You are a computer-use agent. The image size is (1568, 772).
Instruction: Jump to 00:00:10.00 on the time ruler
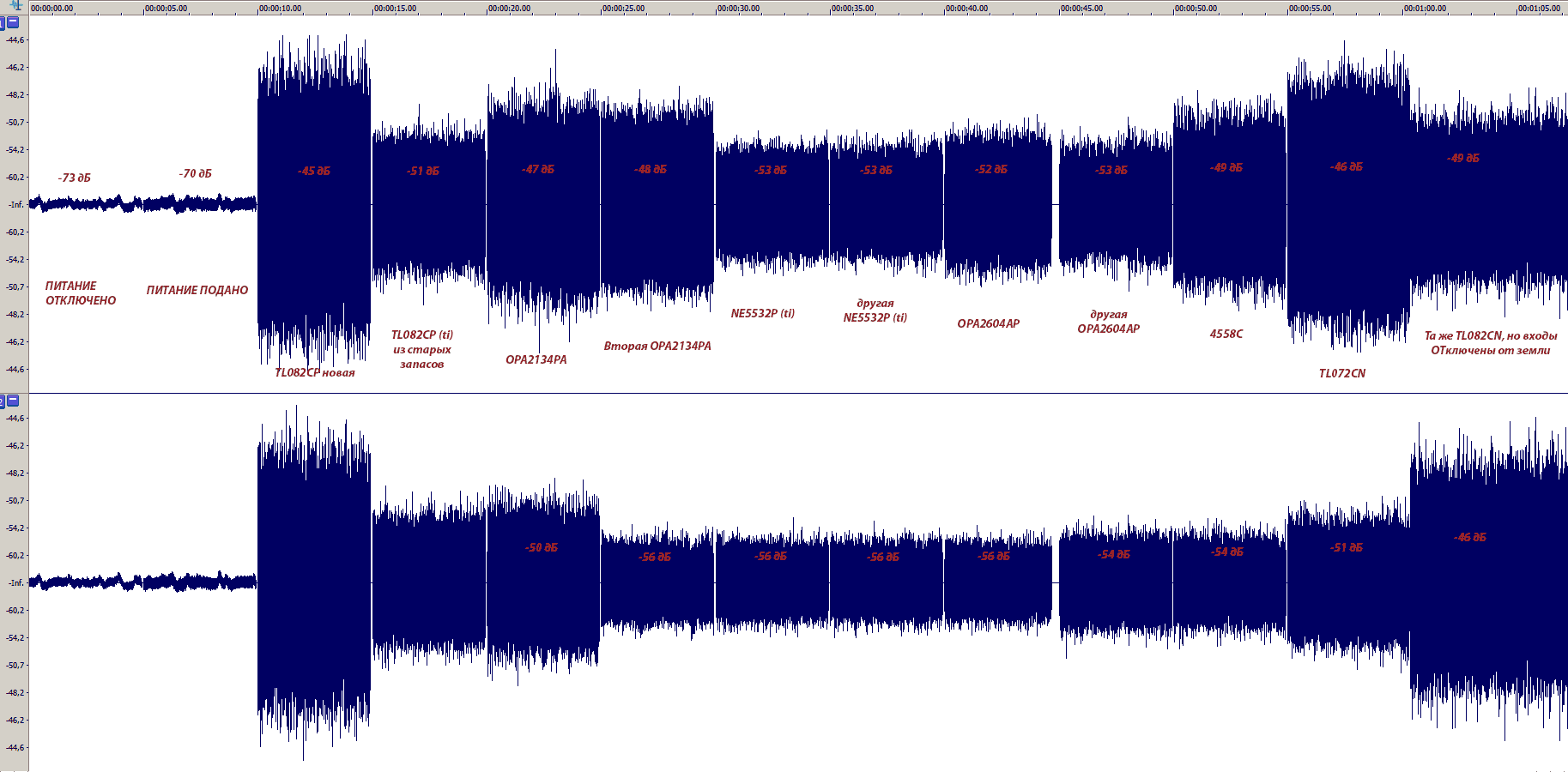pos(281,9)
